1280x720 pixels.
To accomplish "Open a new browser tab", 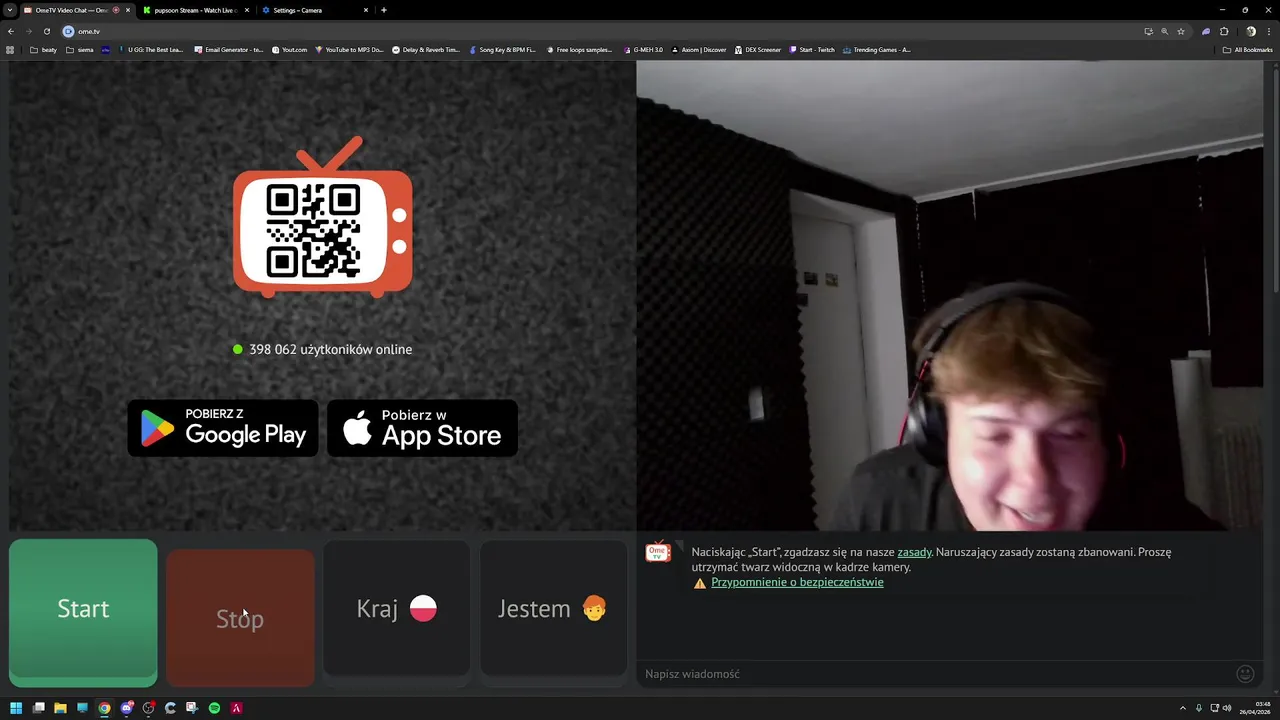I will click(x=384, y=10).
